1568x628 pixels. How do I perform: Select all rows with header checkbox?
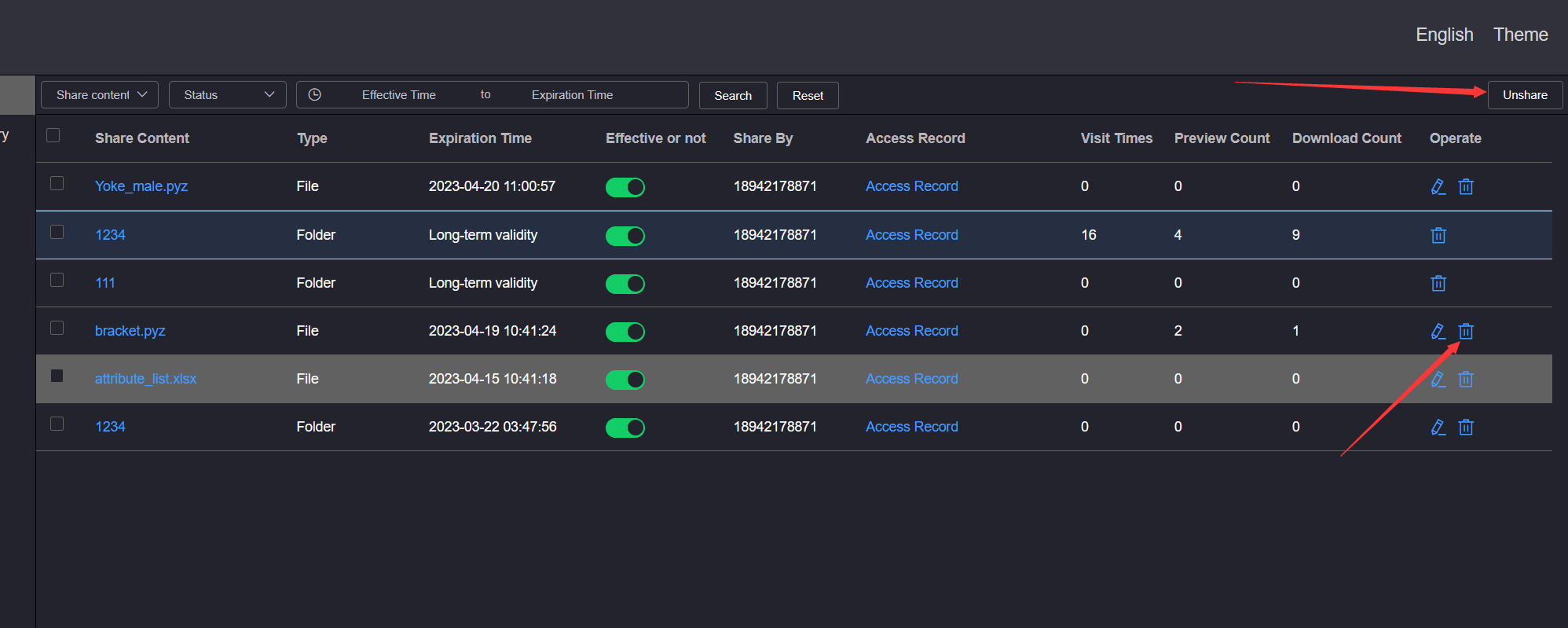coord(53,135)
